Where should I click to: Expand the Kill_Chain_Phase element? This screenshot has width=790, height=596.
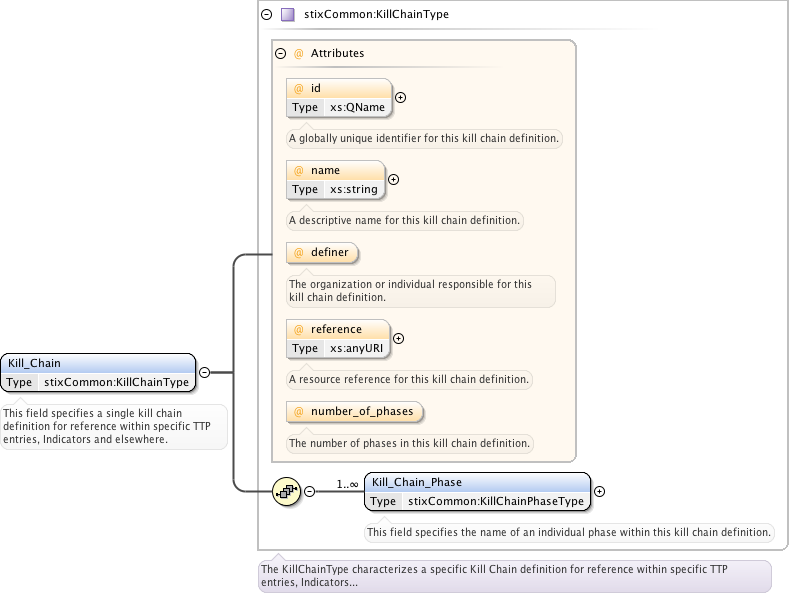coord(600,491)
